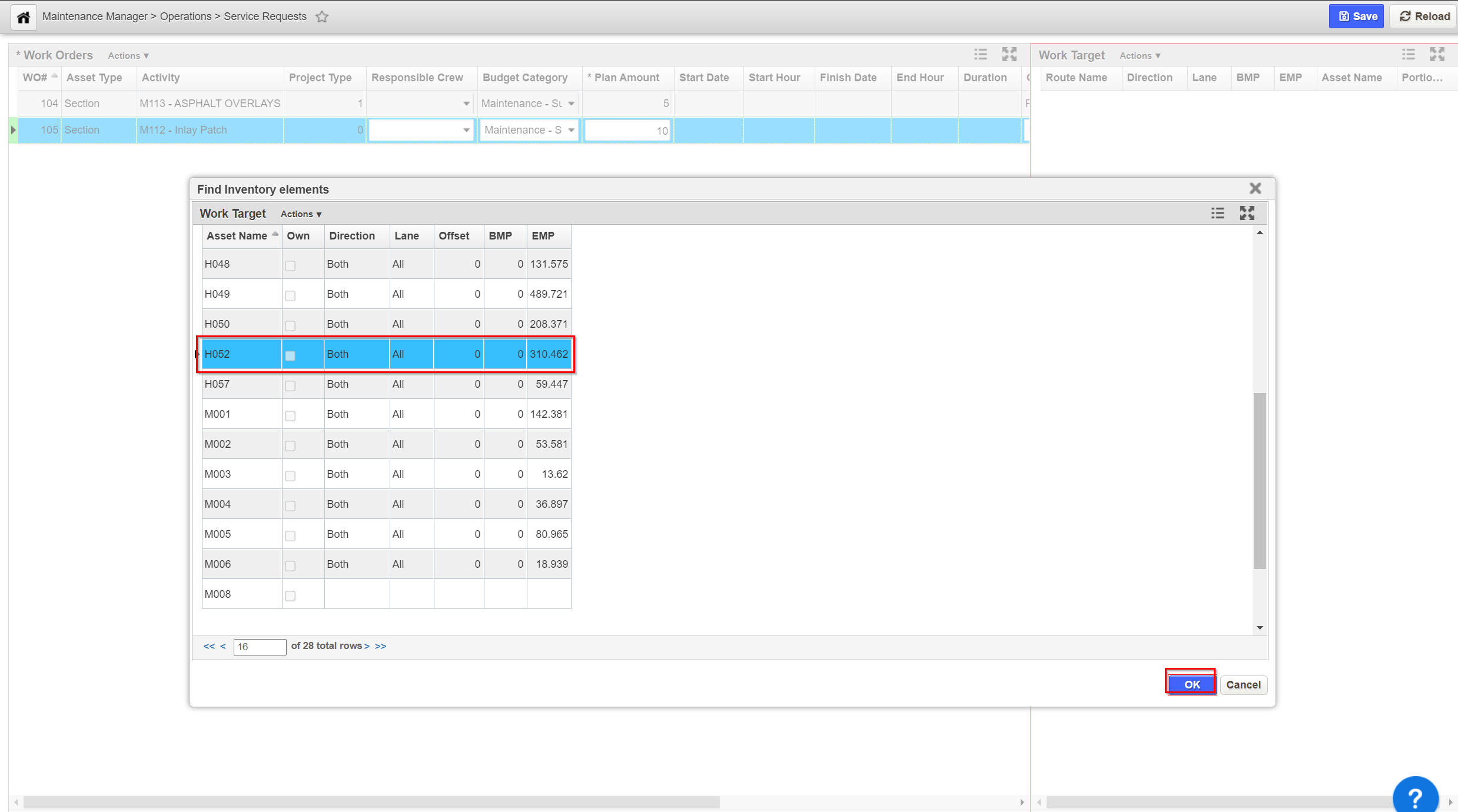The image size is (1458, 812).
Task: Expand Budget Category dropdown for work order 104
Action: [x=570, y=104]
